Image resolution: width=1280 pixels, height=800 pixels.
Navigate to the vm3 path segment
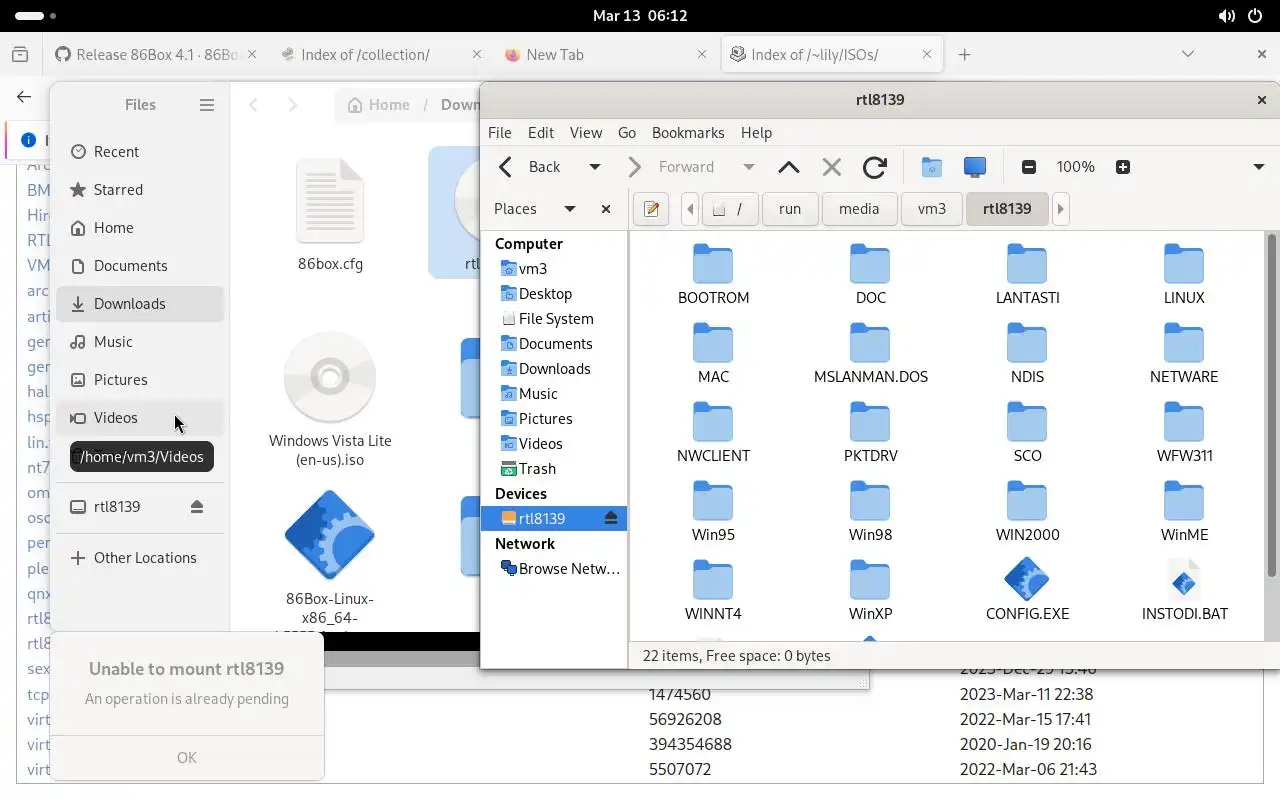tap(931, 209)
